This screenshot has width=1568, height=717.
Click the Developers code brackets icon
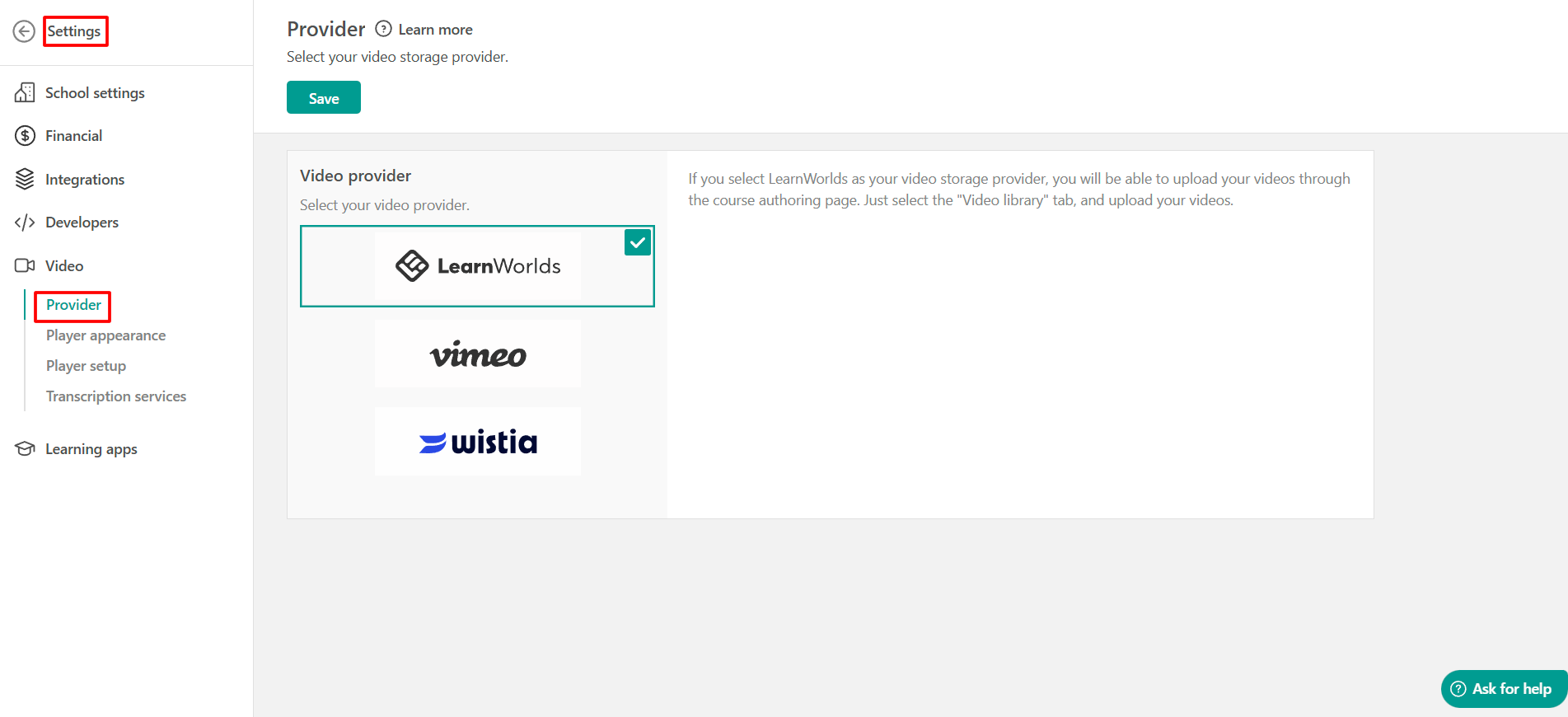point(25,223)
